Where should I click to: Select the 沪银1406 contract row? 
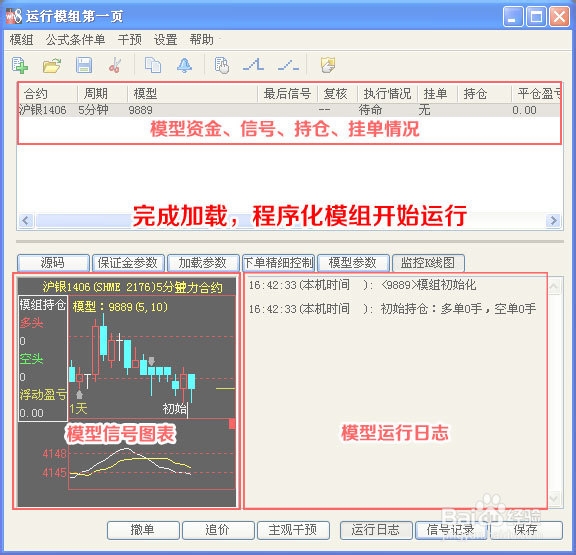289,110
